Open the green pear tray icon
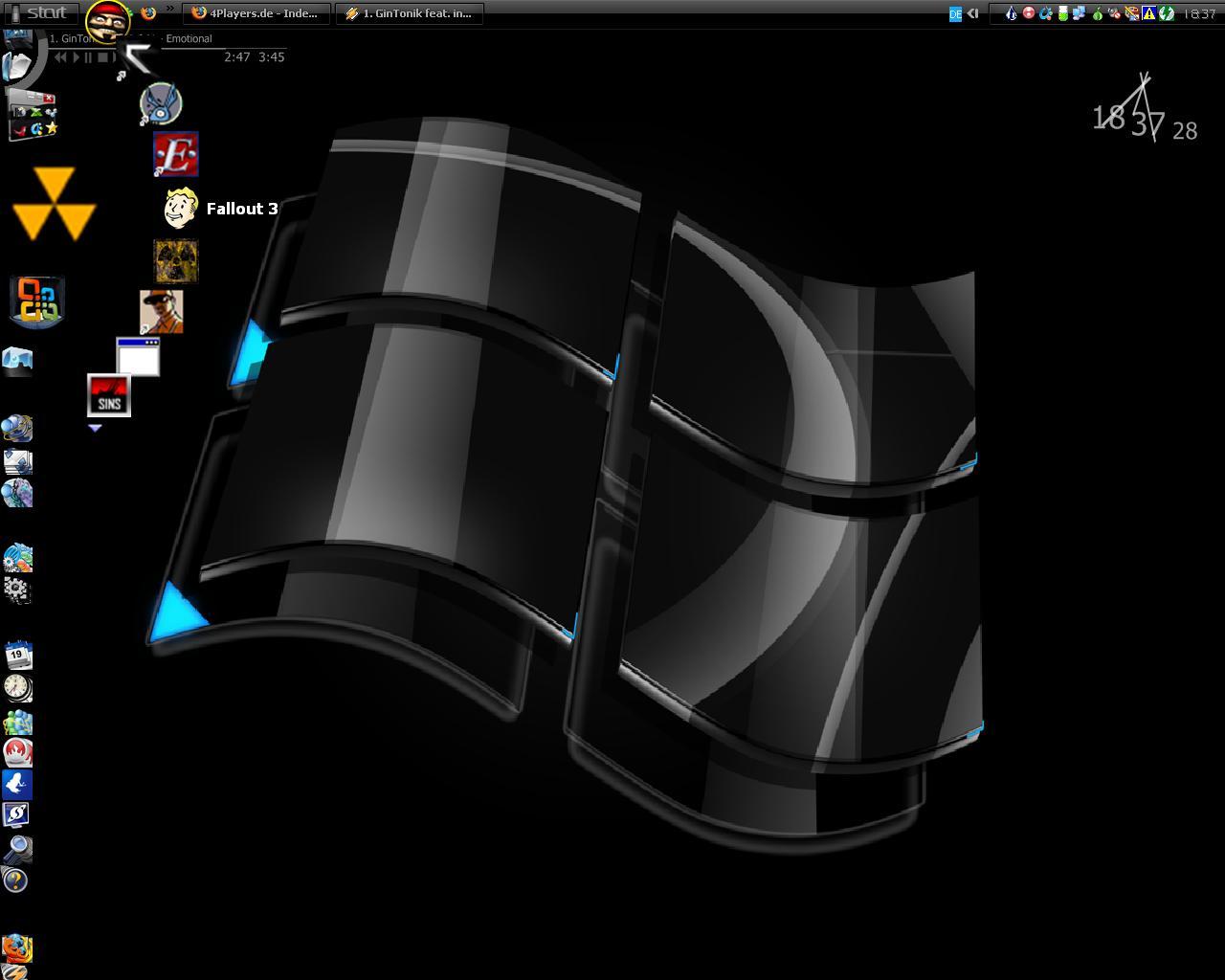This screenshot has width=1225, height=980. coord(1098,13)
